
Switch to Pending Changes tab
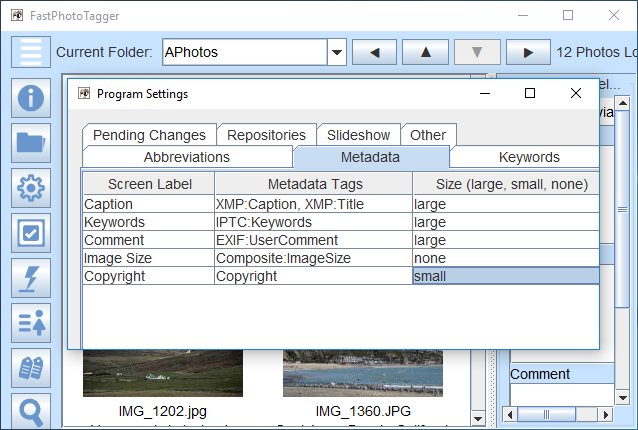[x=149, y=135]
